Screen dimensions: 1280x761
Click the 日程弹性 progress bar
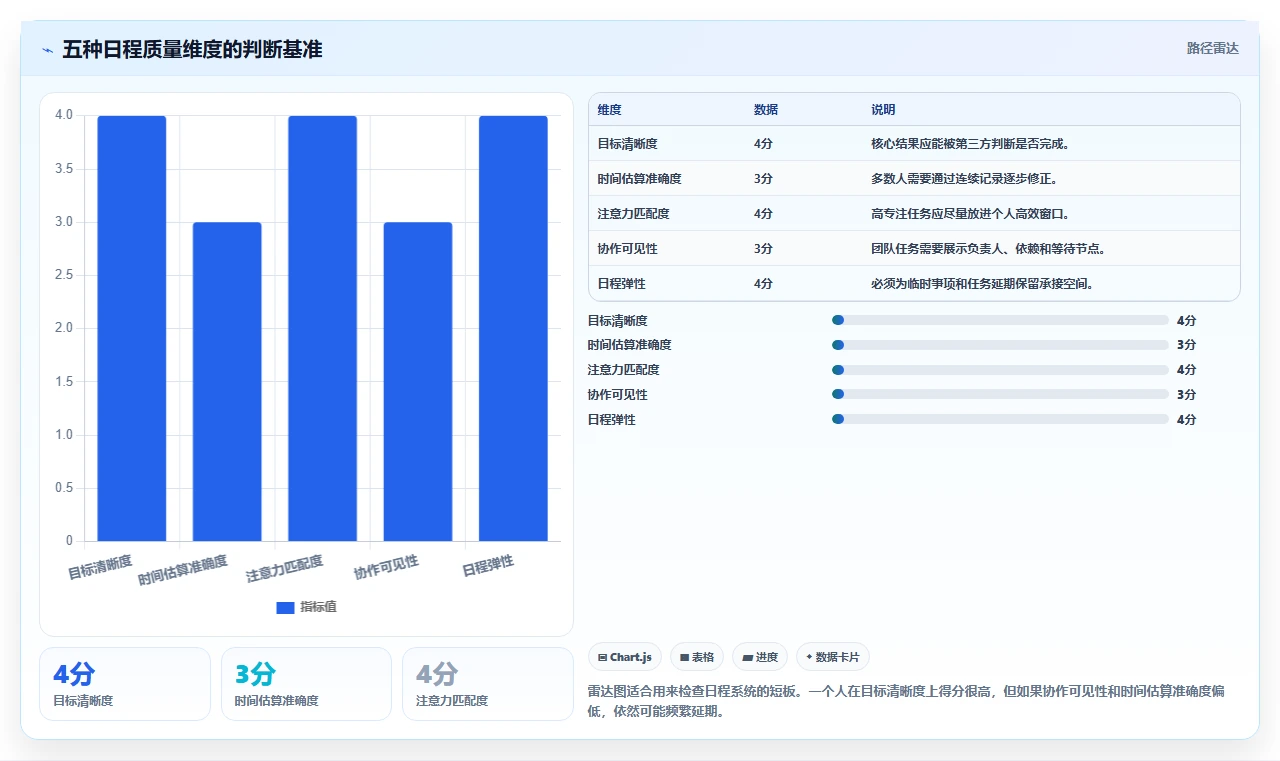1000,419
